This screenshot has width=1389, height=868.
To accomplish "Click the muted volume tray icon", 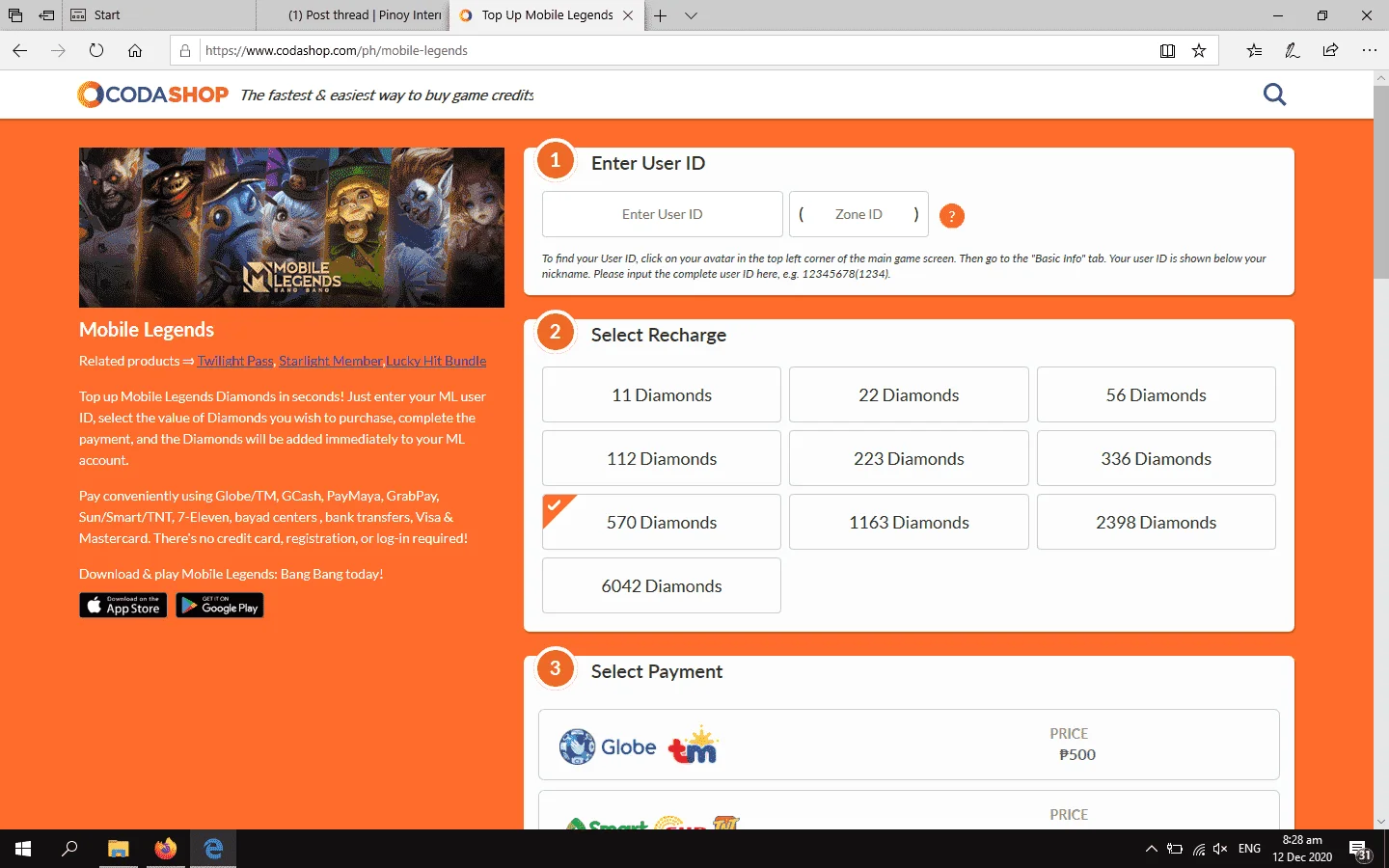I will (1220, 849).
